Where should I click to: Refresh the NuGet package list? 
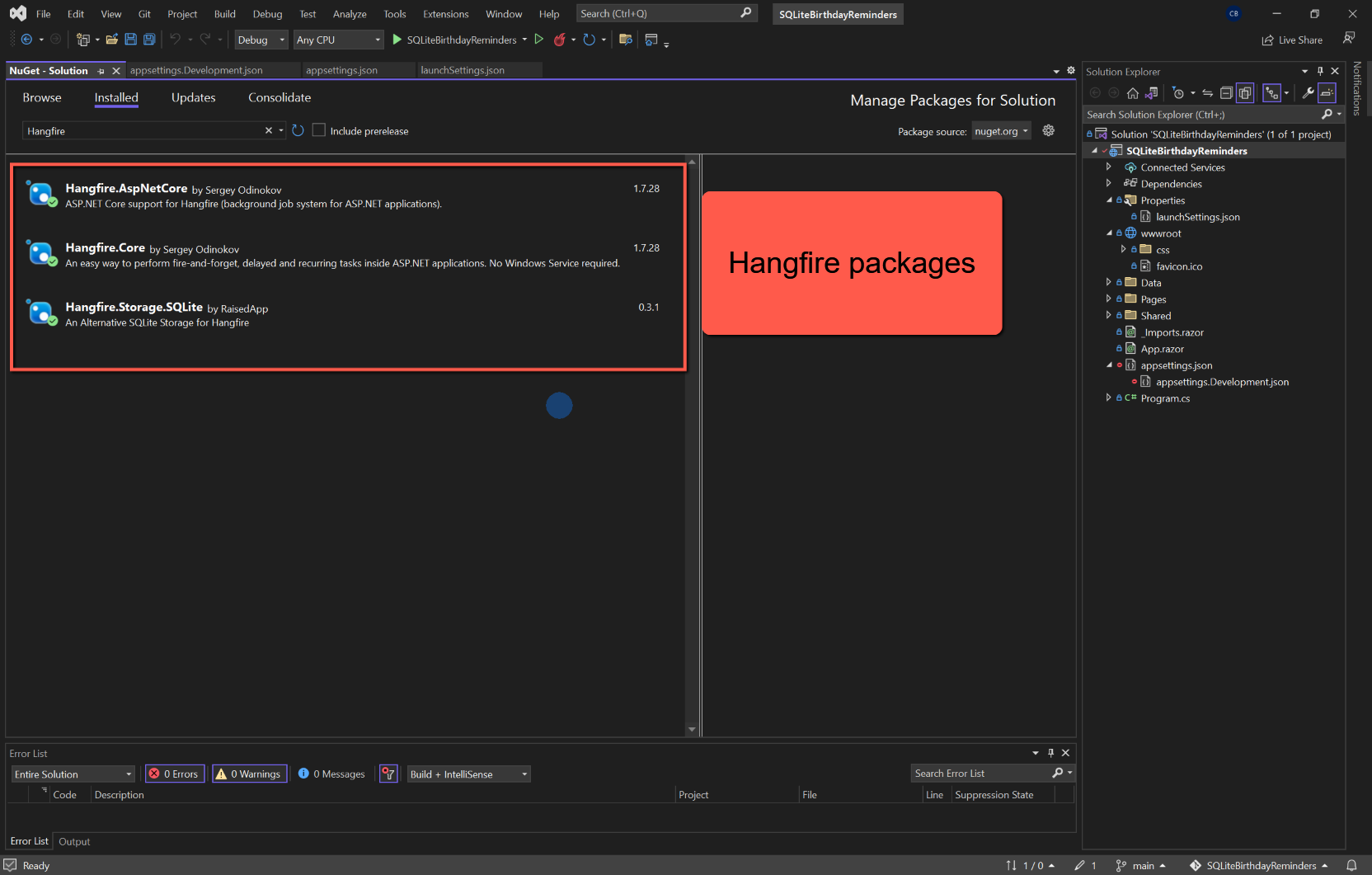pyautogui.click(x=298, y=131)
